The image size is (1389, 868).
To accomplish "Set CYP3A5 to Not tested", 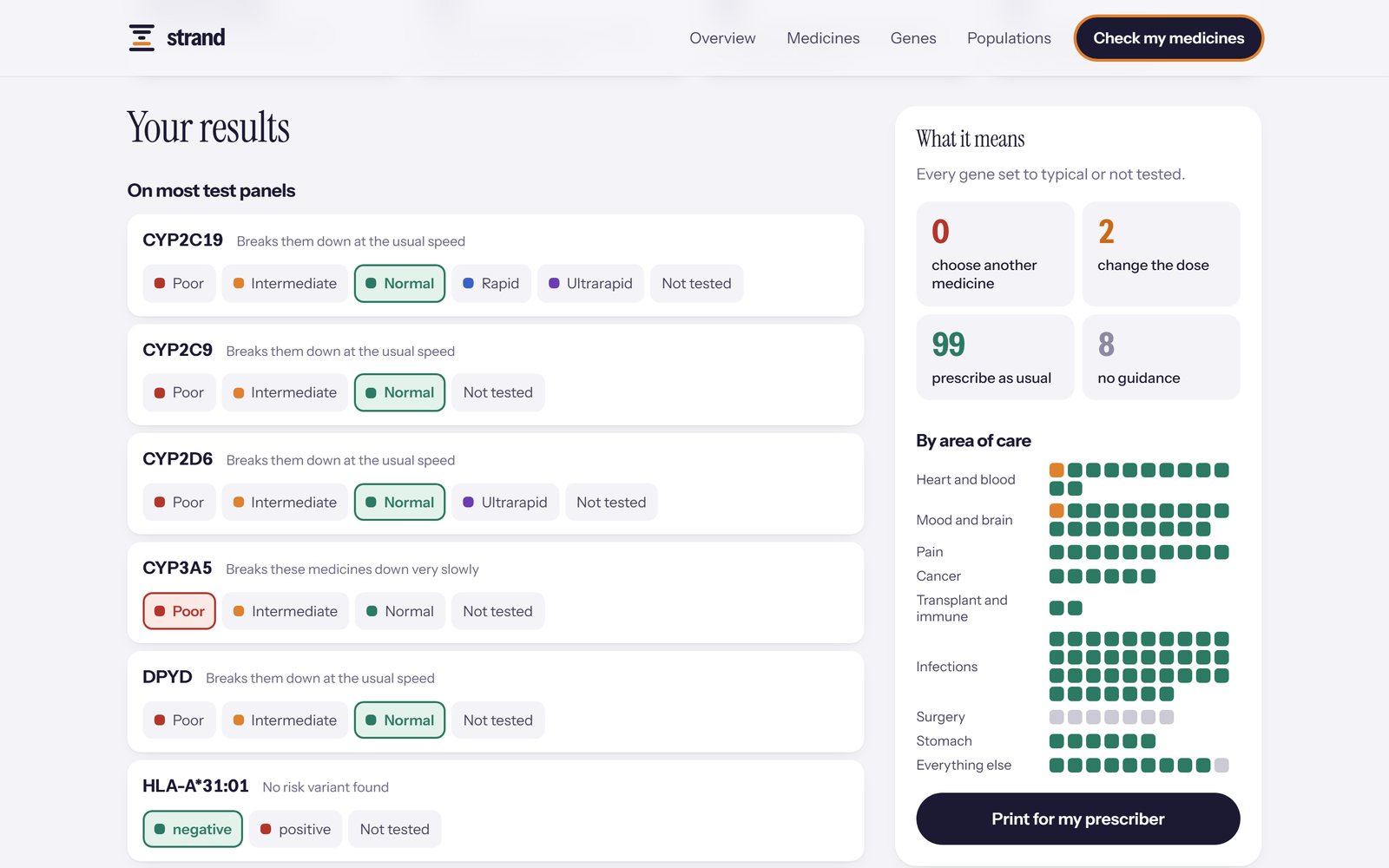I will 498,611.
